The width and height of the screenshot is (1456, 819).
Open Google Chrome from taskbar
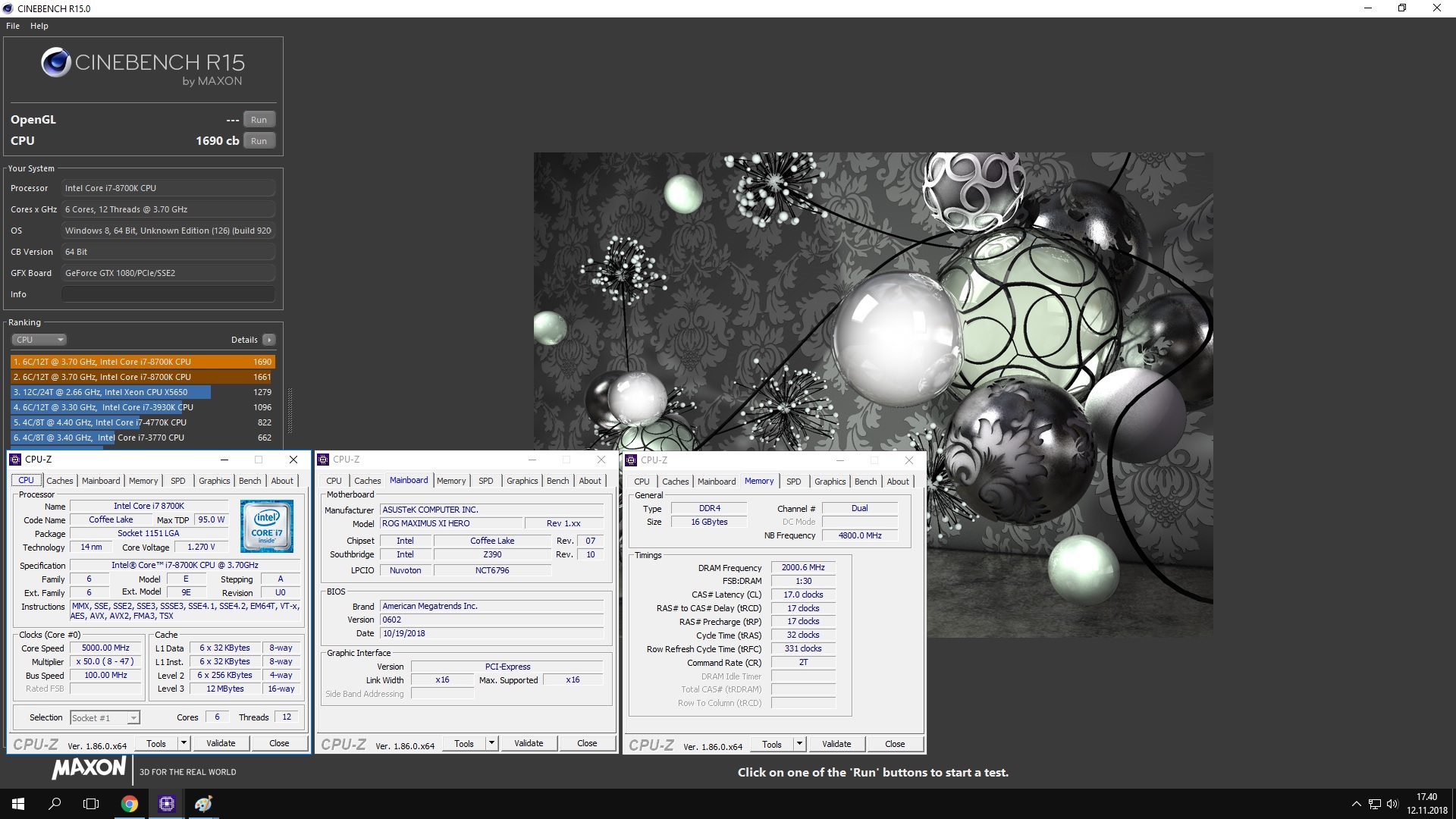click(x=130, y=804)
